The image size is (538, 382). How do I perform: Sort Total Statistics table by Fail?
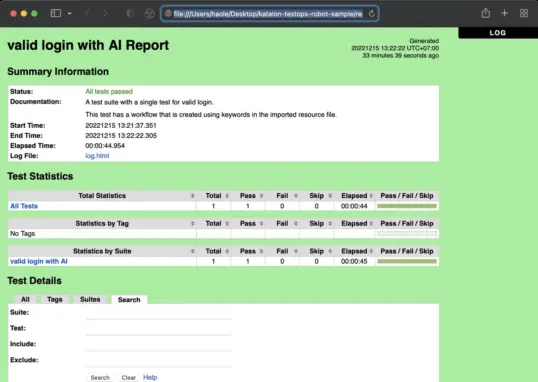pyautogui.click(x=282, y=196)
